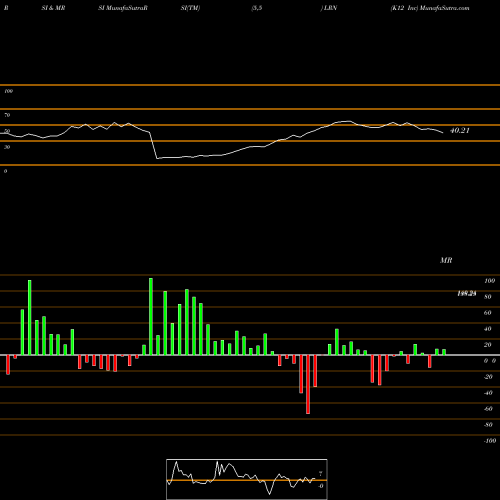This screenshot has width=500, height=500.
Task: Click the 50 level label on RSI axis
Action: coord(7,131)
